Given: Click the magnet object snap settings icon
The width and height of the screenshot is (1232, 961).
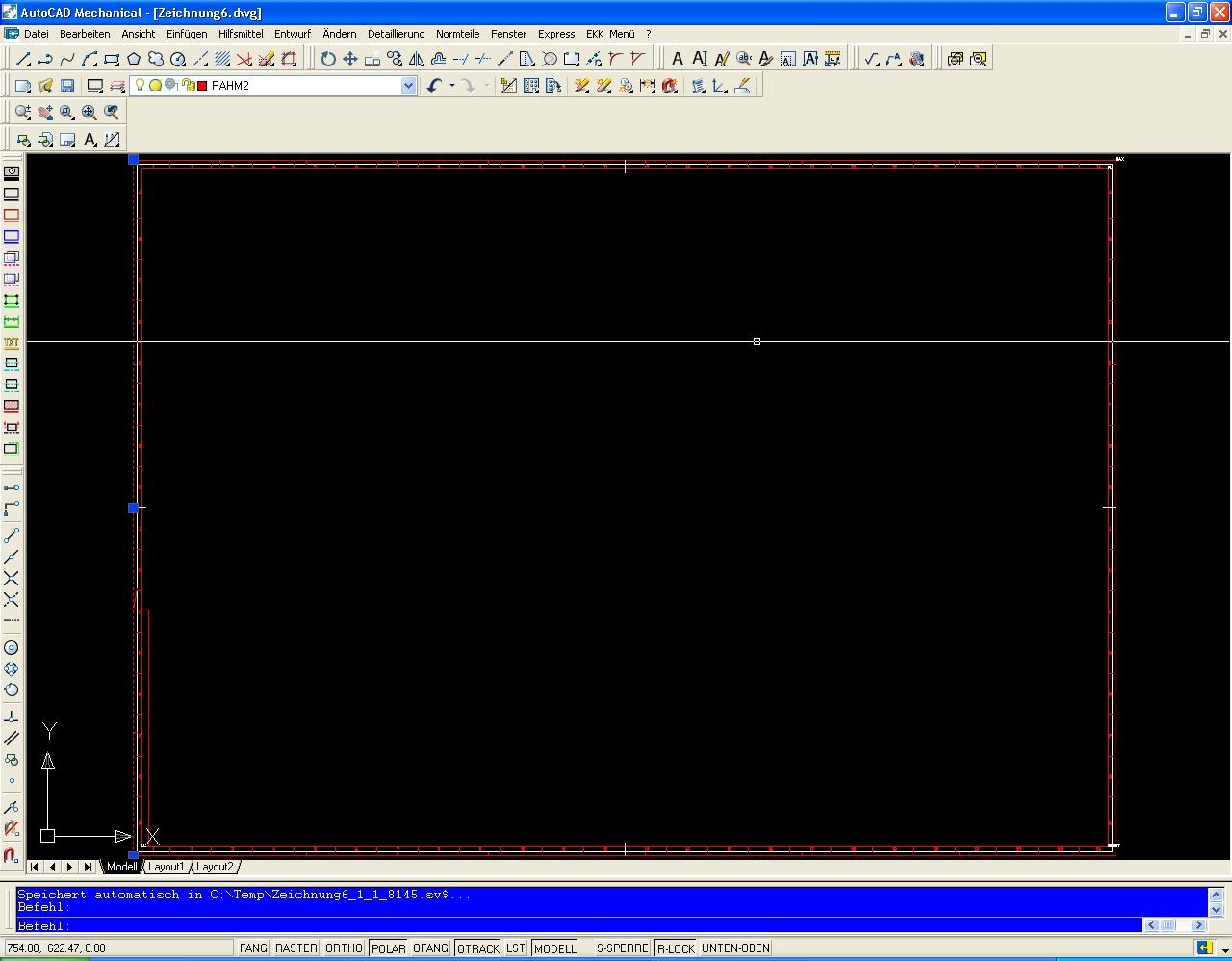Looking at the screenshot, I should [x=12, y=854].
